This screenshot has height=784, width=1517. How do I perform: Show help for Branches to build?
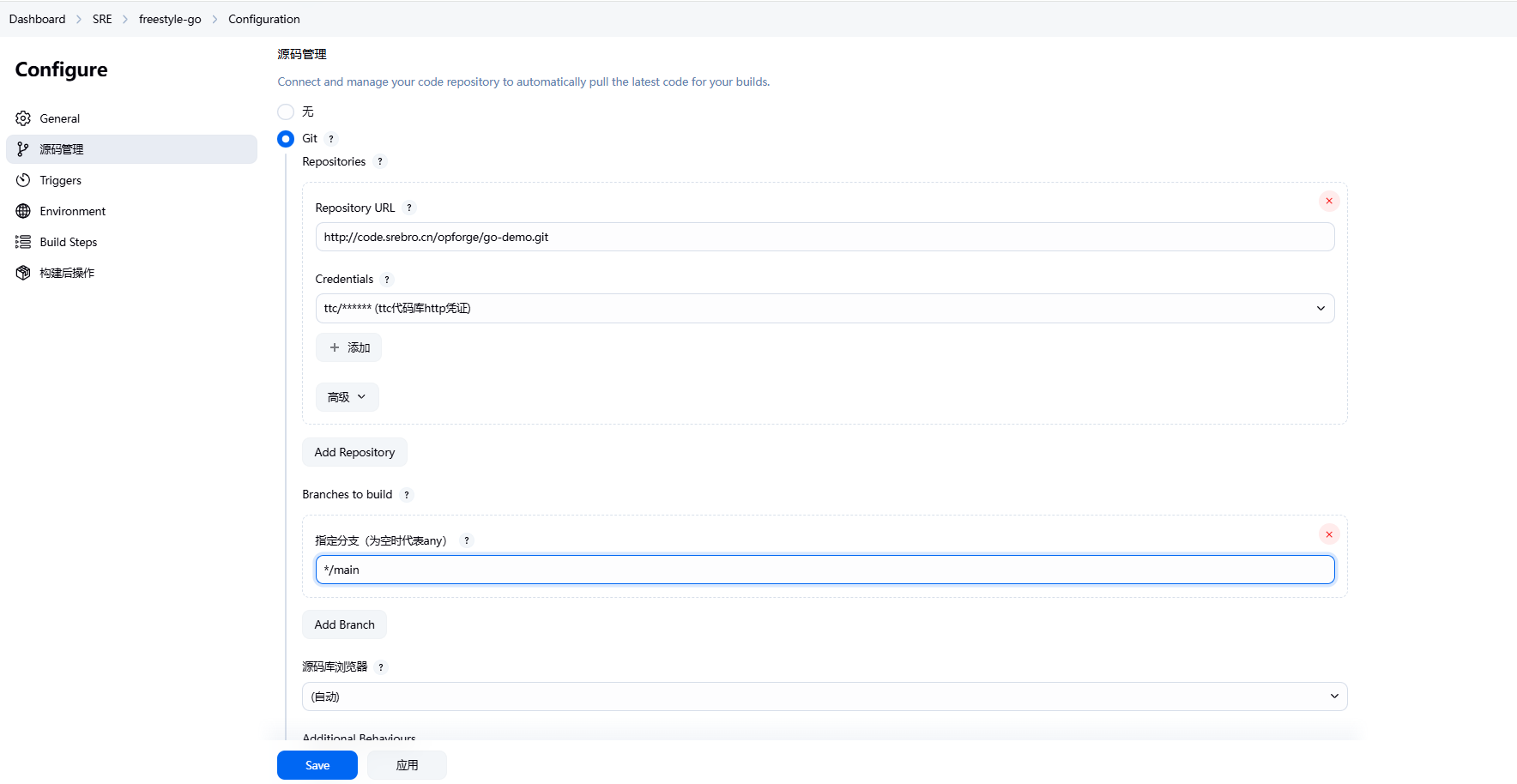coord(407,495)
